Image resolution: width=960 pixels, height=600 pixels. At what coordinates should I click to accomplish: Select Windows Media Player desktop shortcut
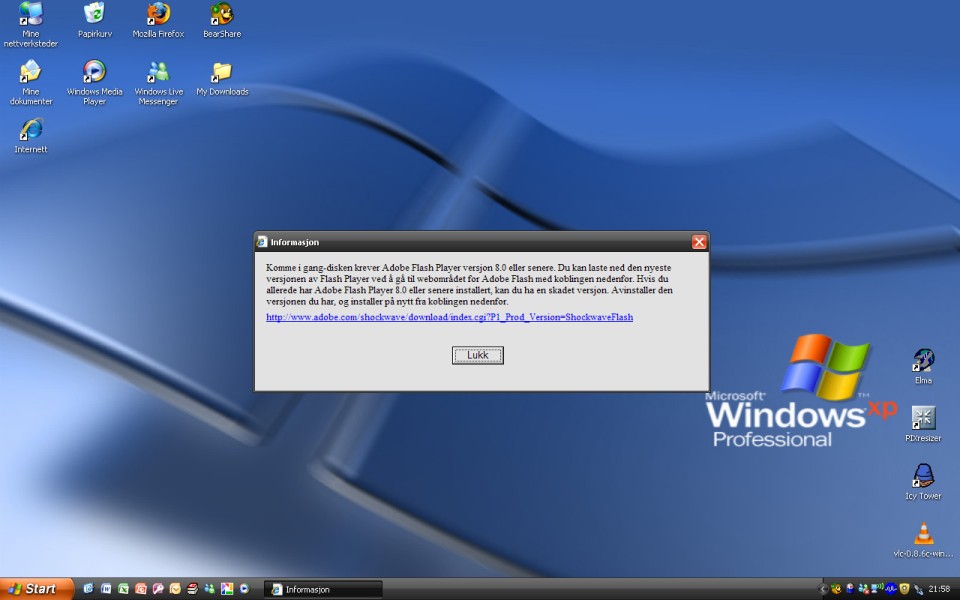pos(94,83)
